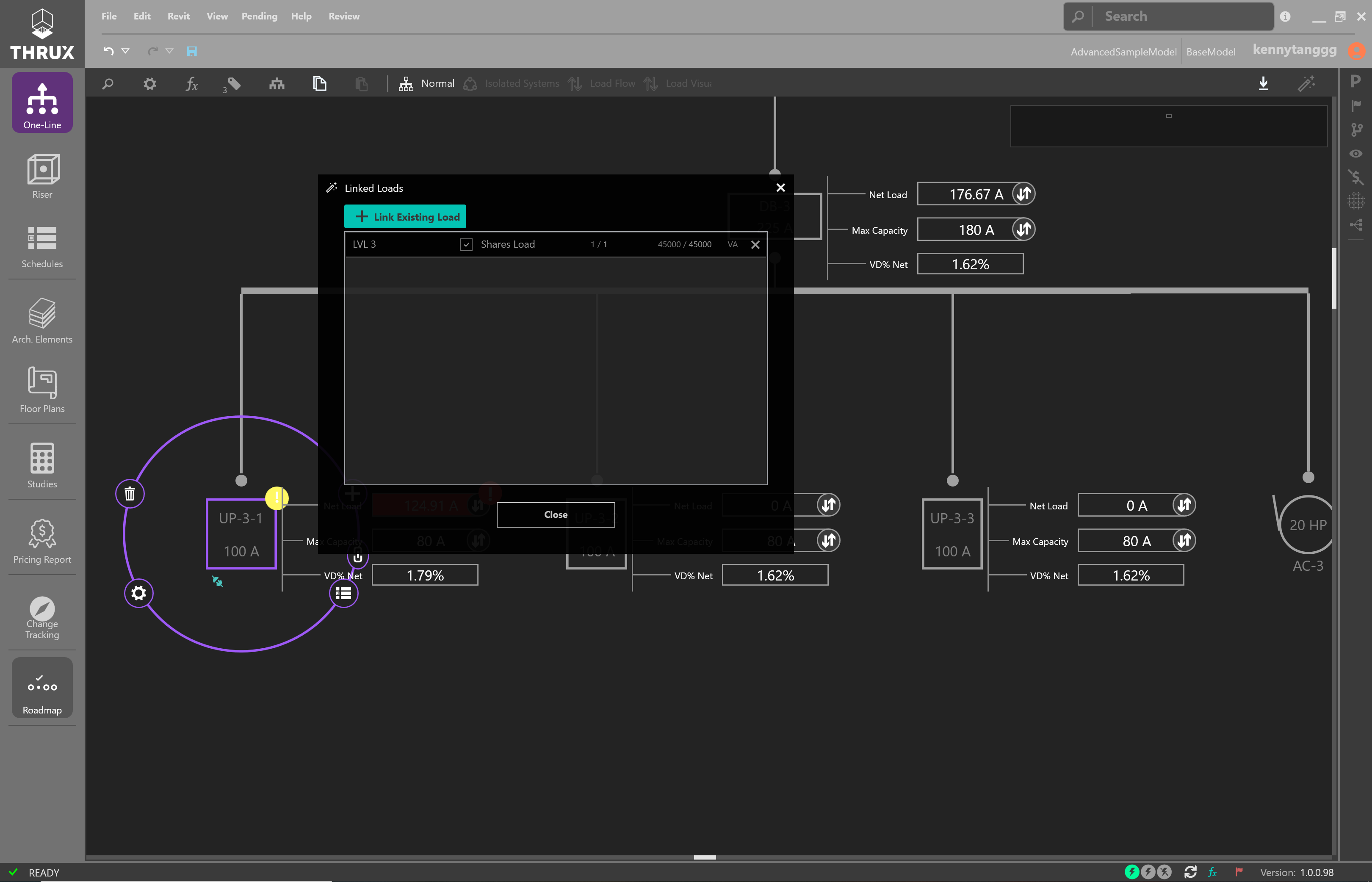Toggle UP-3-3 Net Load swap arrows
Viewport: 1372px width, 882px height.
[1184, 505]
